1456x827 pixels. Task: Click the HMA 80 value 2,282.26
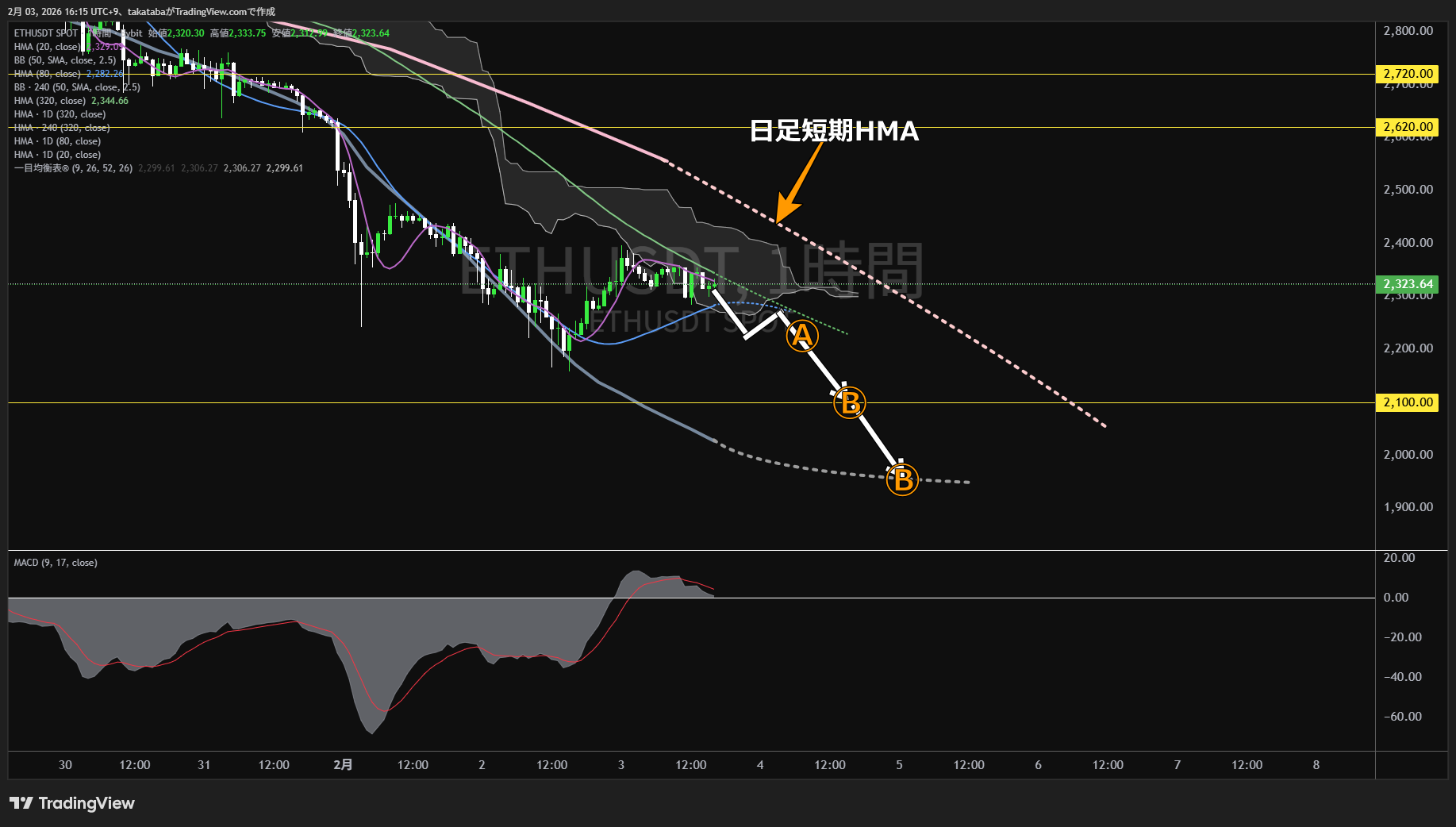click(105, 74)
